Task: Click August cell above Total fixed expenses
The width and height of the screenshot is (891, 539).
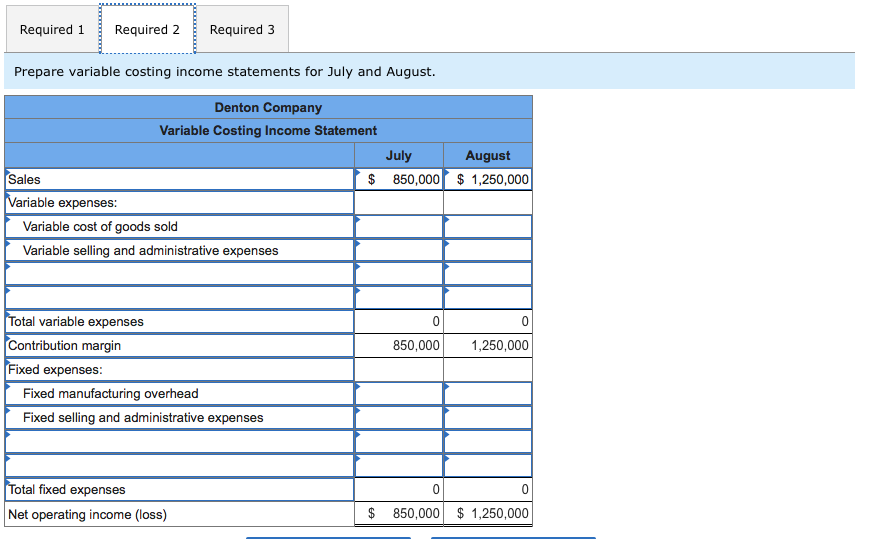Action: (x=488, y=465)
